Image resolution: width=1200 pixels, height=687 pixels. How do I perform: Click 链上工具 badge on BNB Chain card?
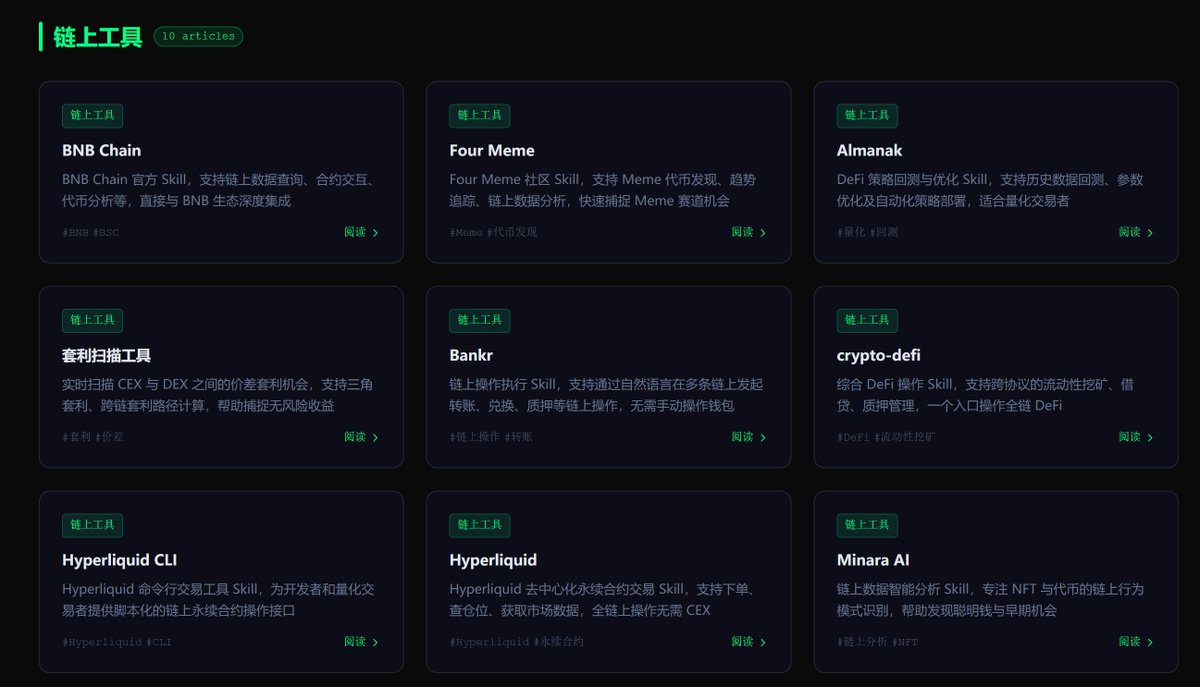[92, 116]
